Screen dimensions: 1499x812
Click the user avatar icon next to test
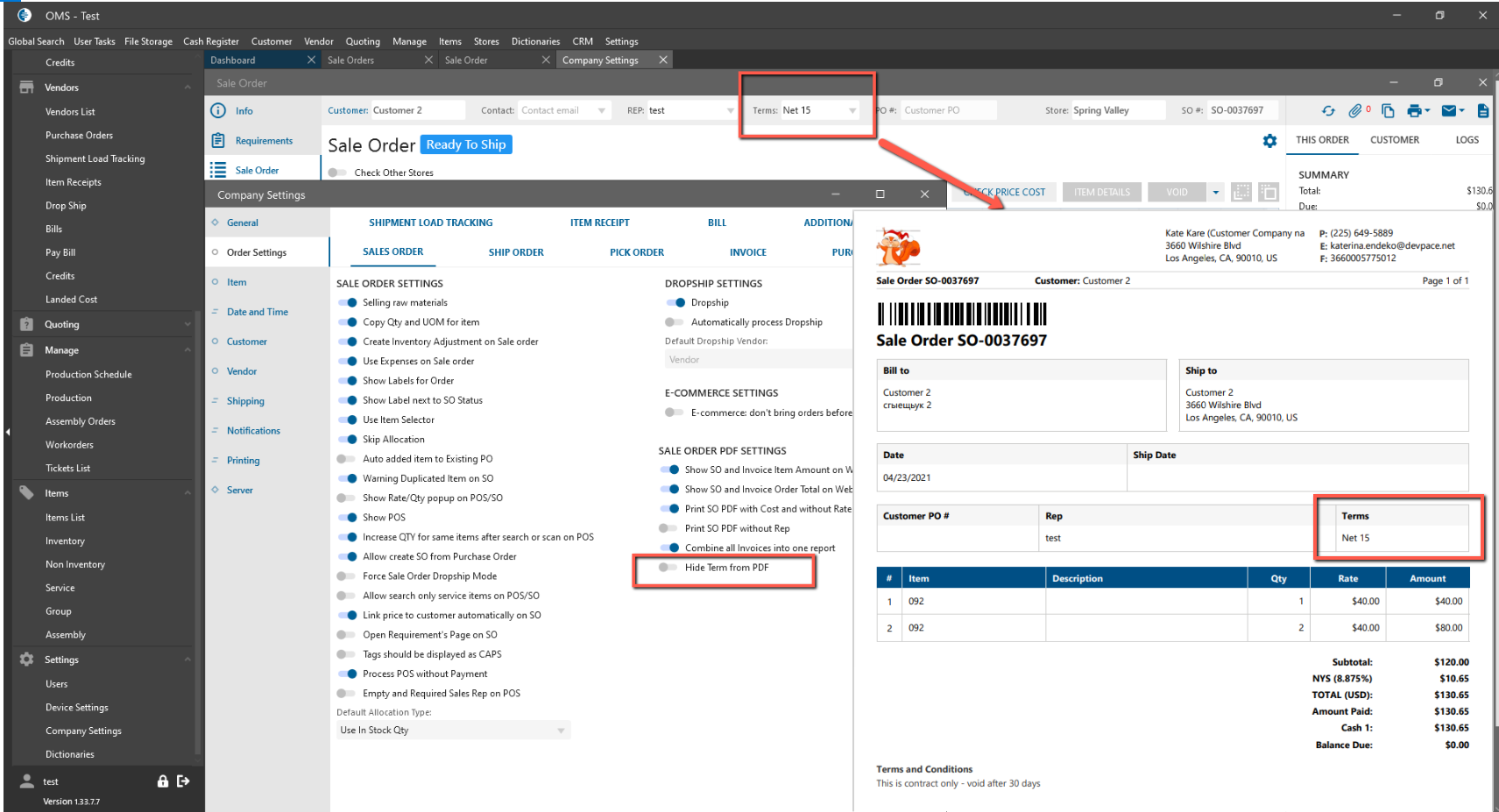[27, 781]
